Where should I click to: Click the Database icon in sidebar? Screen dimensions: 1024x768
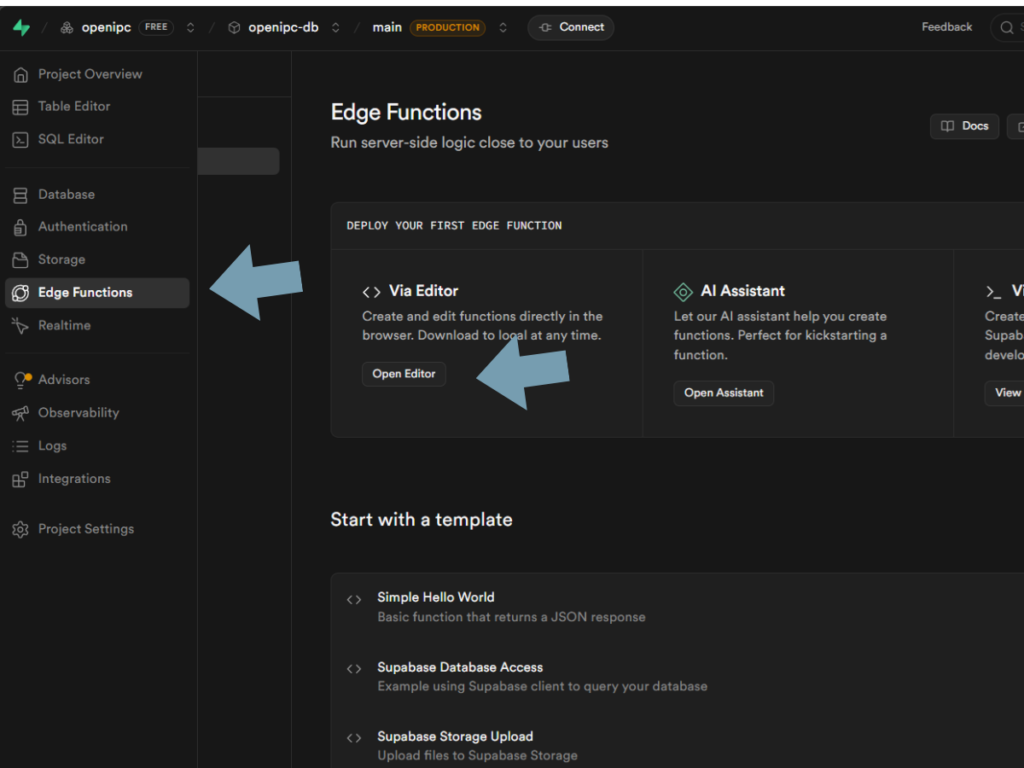click(20, 195)
